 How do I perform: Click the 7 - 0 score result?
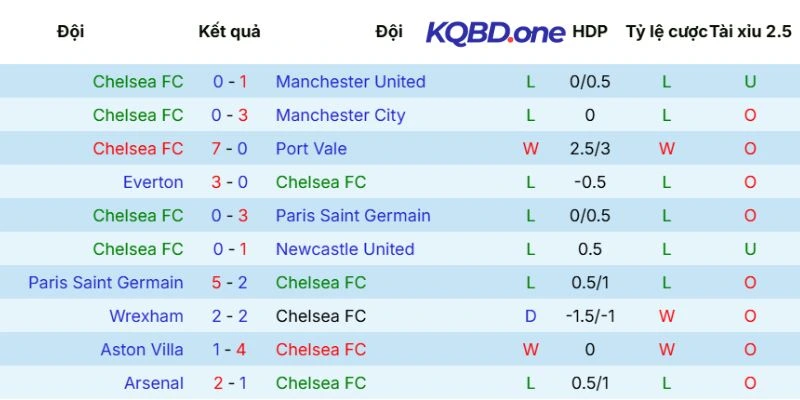[x=230, y=149]
